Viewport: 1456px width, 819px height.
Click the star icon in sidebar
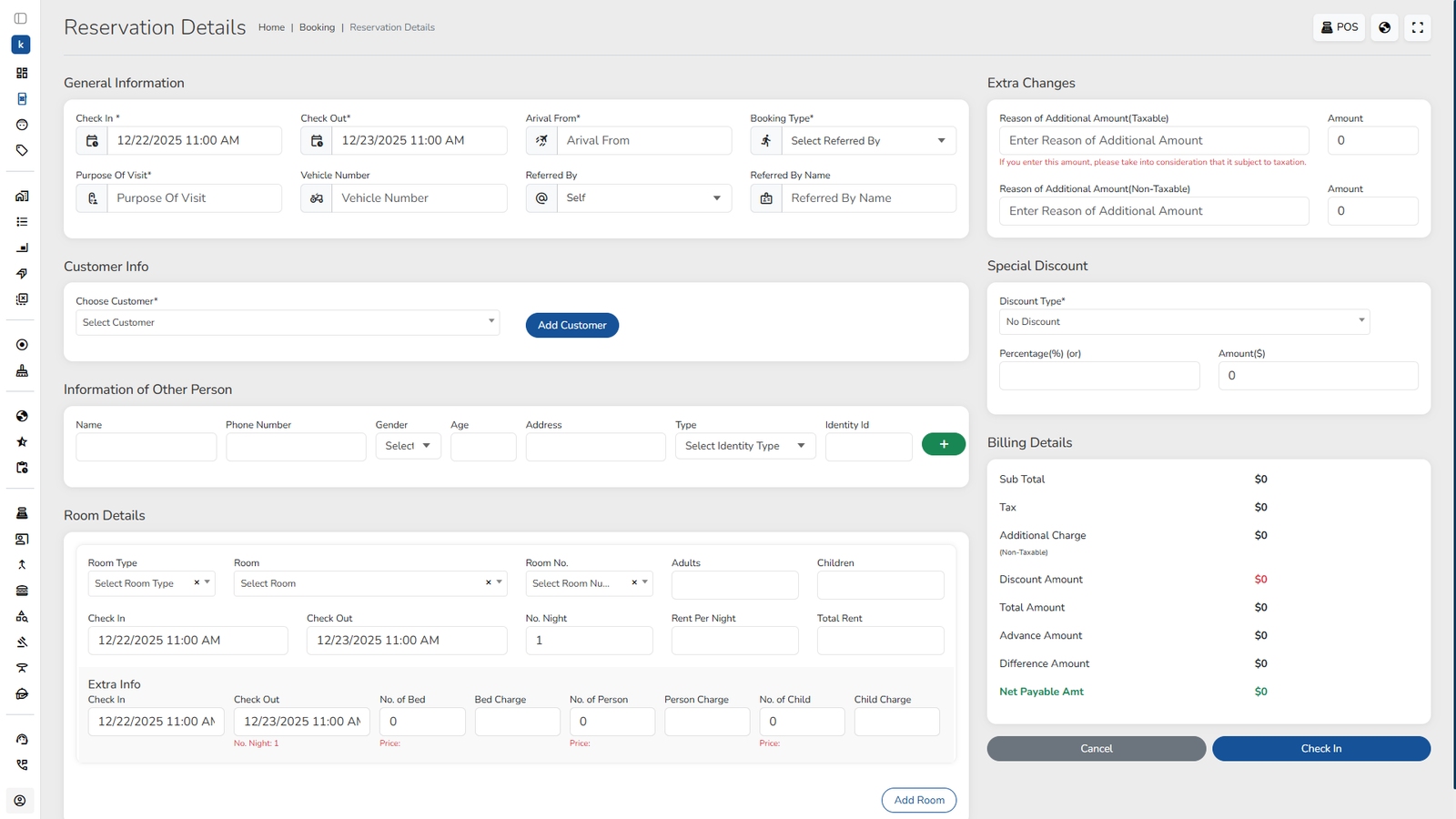coord(22,441)
